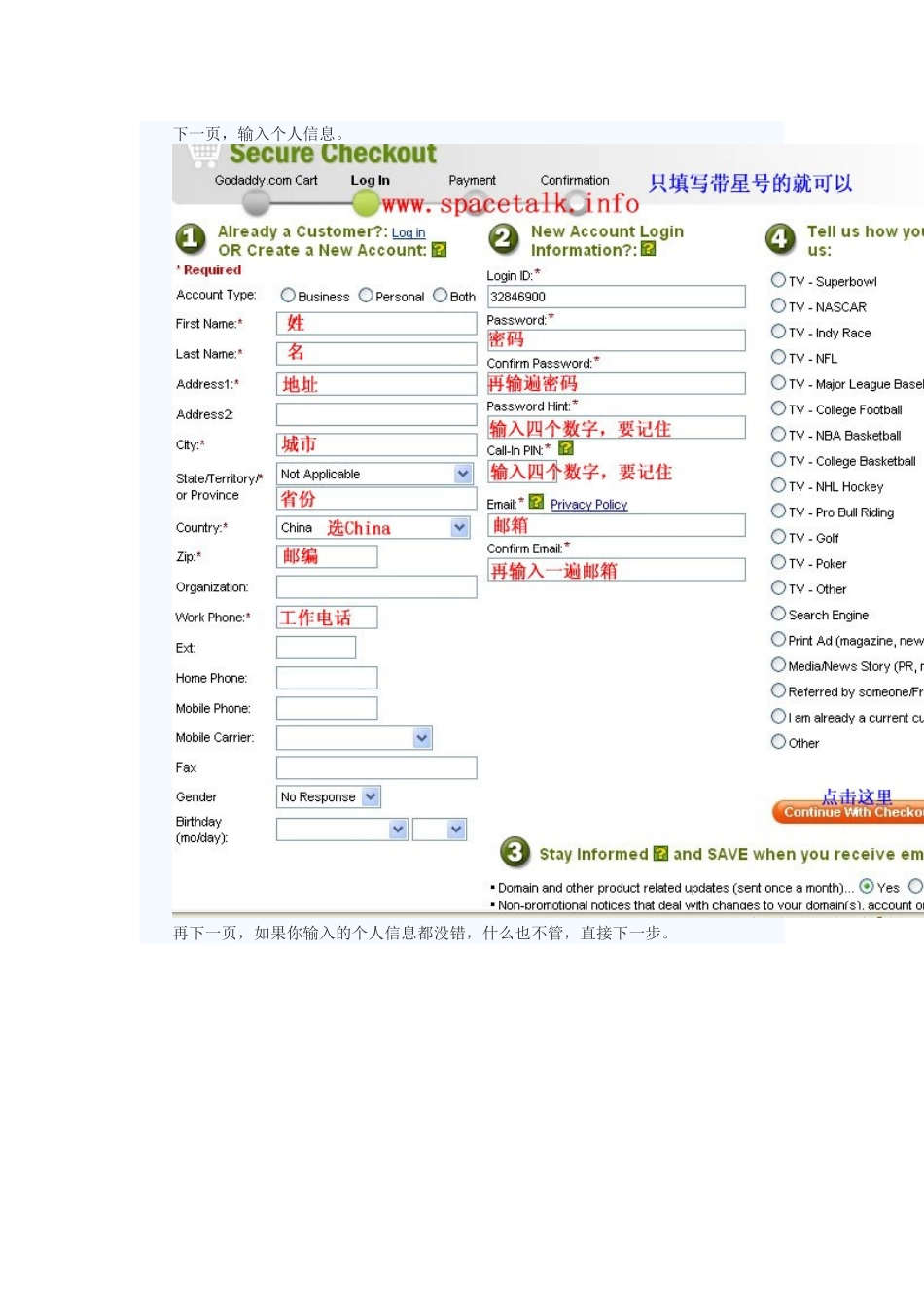Click the Password Hint field
The height and width of the screenshot is (1307, 924).
pos(617,428)
